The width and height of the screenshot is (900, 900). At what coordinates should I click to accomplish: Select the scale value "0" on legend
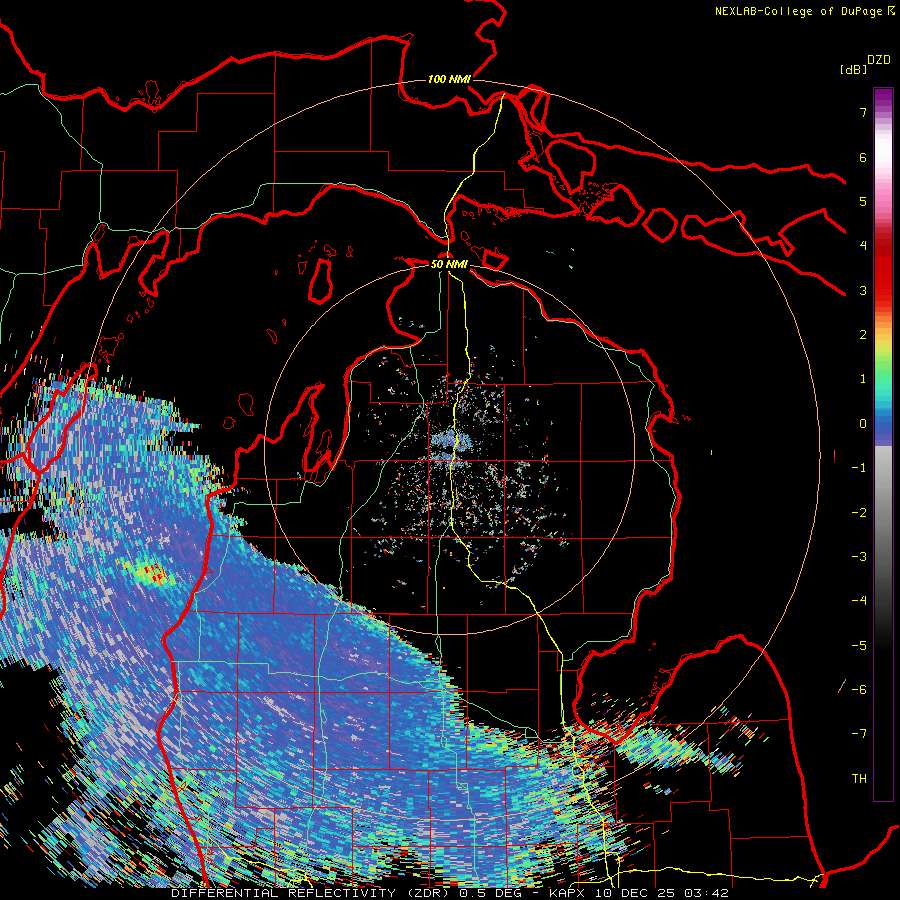[x=863, y=424]
